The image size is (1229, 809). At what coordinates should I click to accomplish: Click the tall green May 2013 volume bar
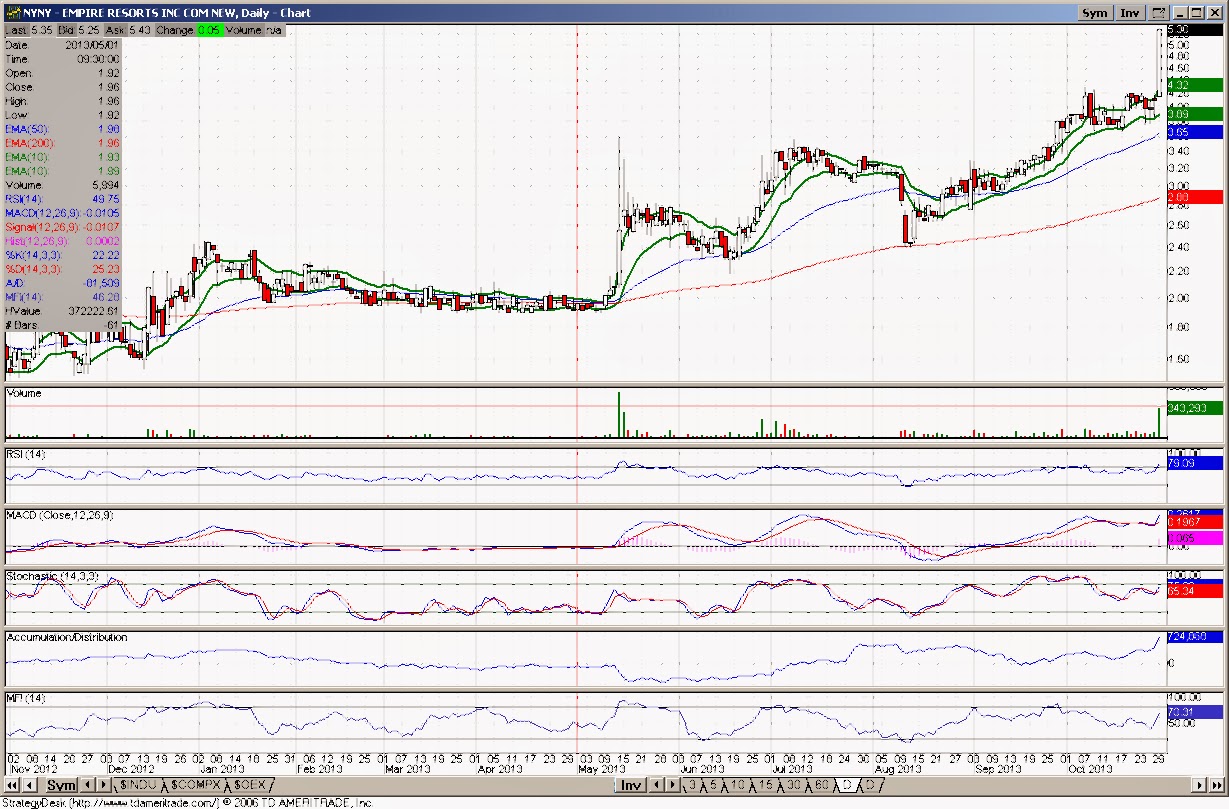[x=619, y=414]
